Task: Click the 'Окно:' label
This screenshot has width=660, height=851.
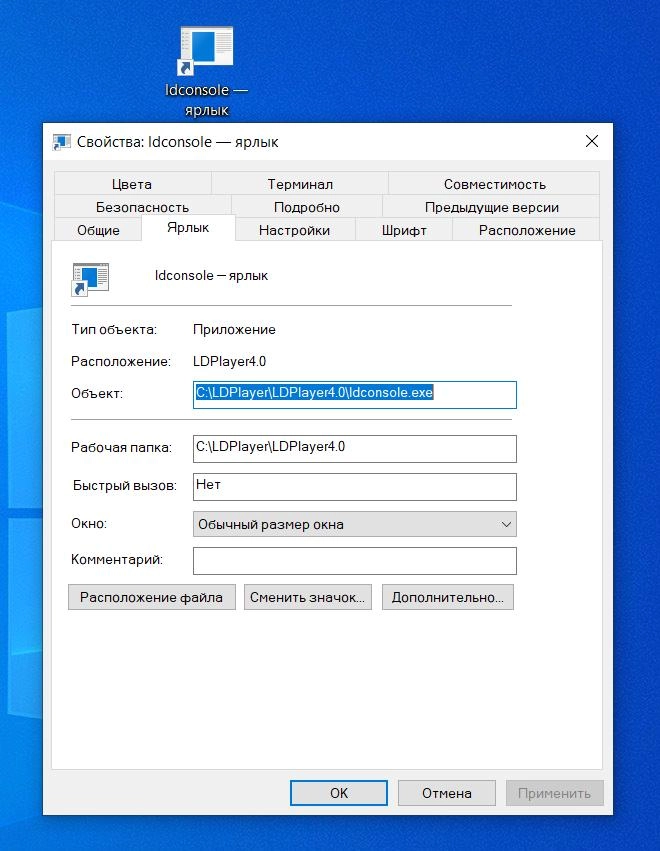Action: (x=89, y=524)
